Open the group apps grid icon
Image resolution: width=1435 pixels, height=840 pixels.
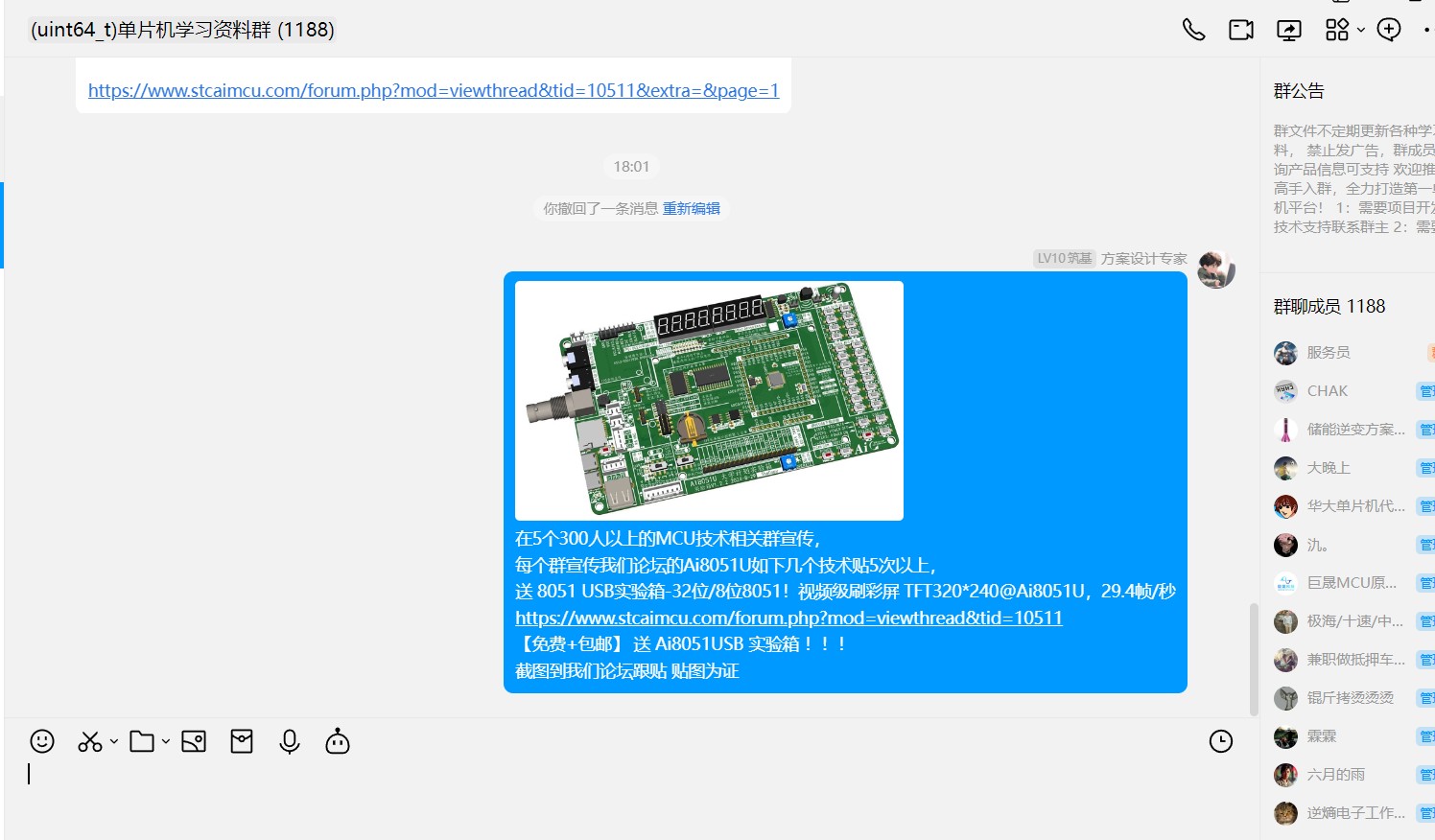pos(1337,30)
